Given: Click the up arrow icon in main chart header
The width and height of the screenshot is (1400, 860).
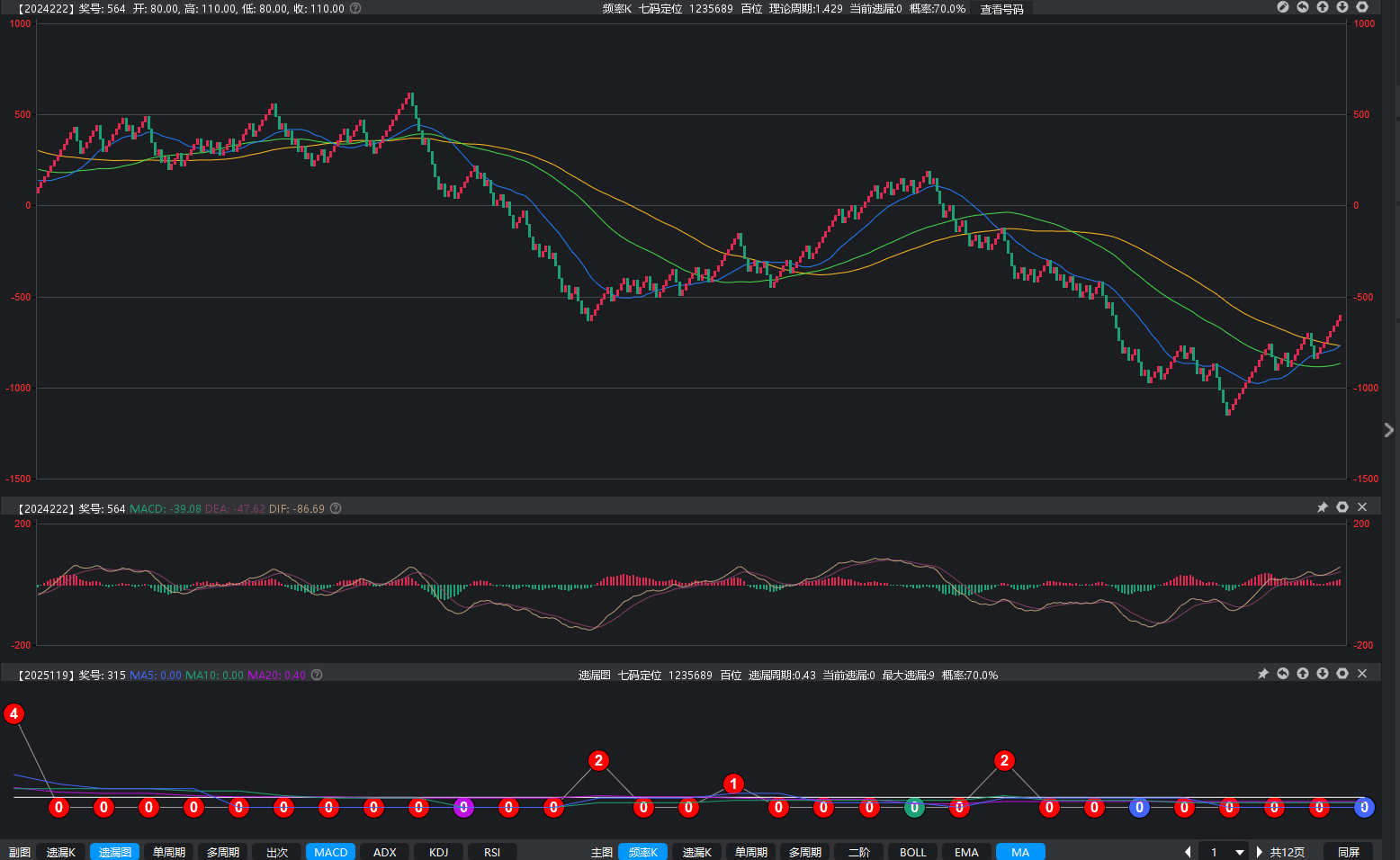Looking at the screenshot, I should (1323, 7).
